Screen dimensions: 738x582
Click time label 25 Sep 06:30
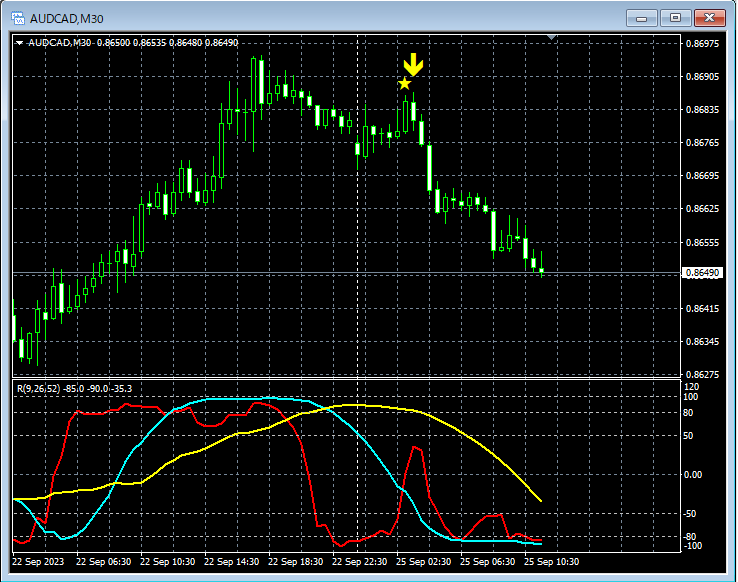click(x=487, y=562)
